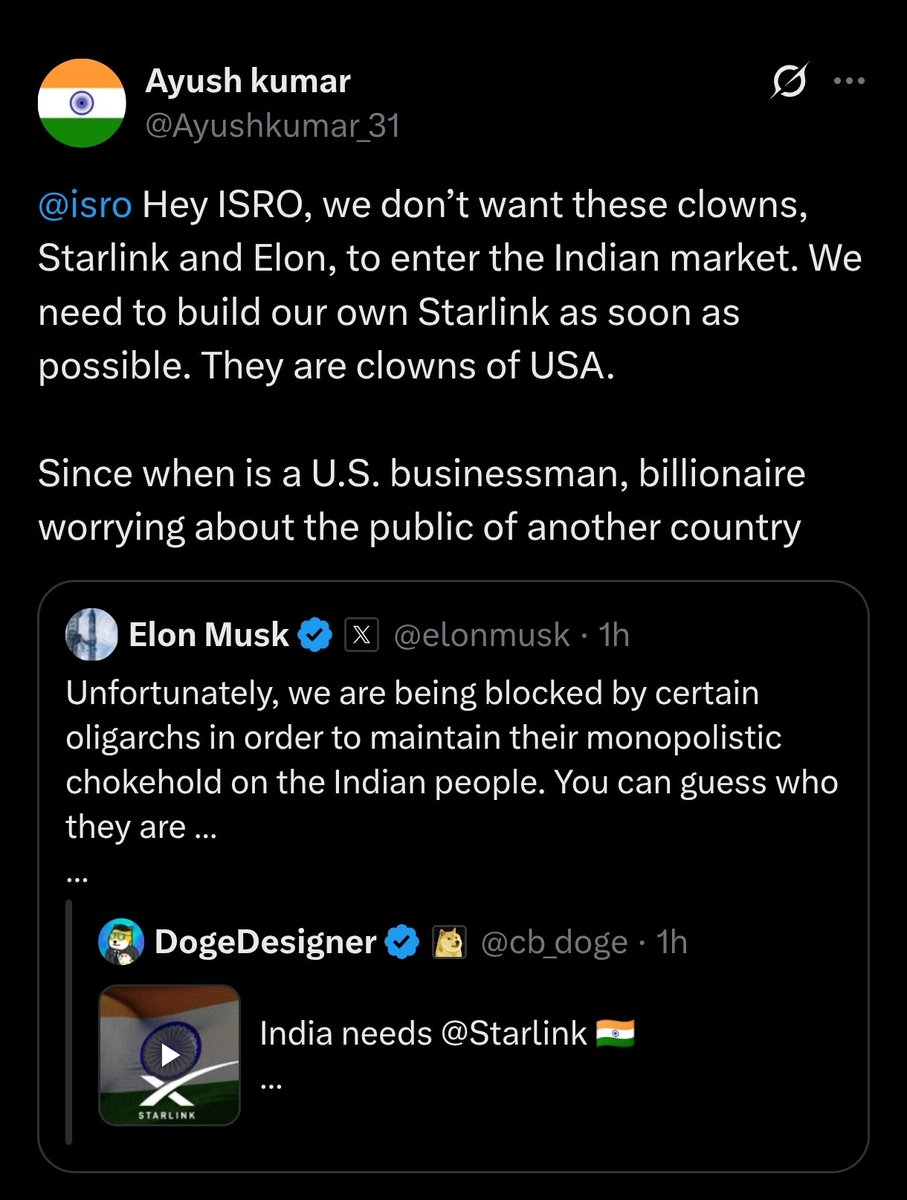Play the Starlink video thumbnail
Screen dimensions: 907x1200
click(x=169, y=1054)
